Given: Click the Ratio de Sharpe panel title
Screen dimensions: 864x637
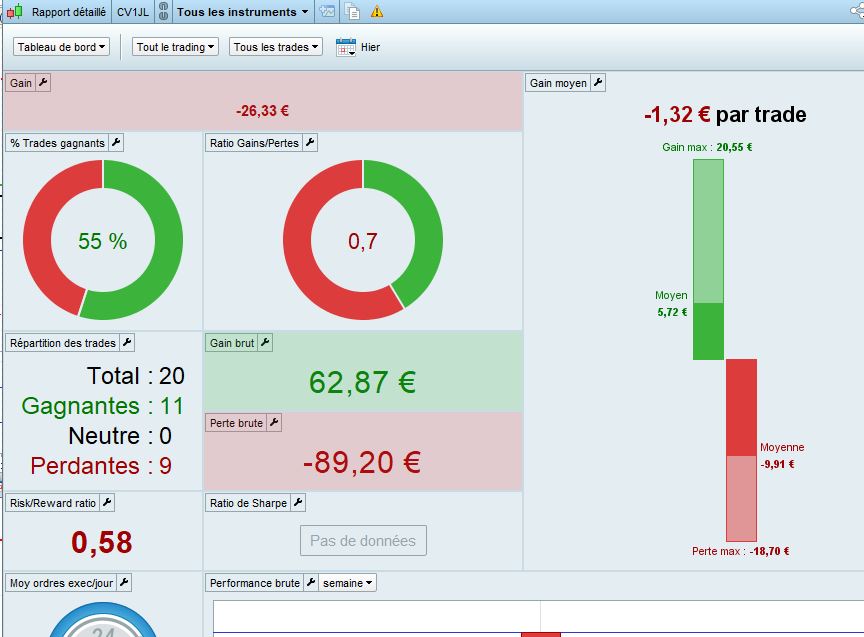Looking at the screenshot, I should [249, 503].
